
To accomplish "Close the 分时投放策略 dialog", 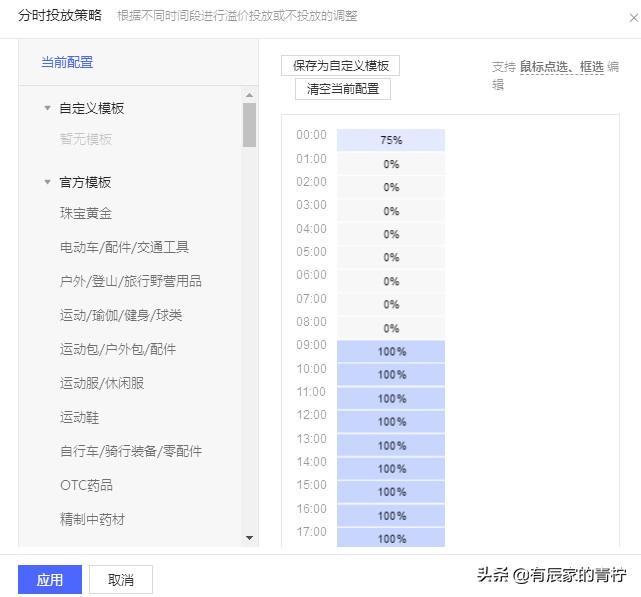I will 633,18.
